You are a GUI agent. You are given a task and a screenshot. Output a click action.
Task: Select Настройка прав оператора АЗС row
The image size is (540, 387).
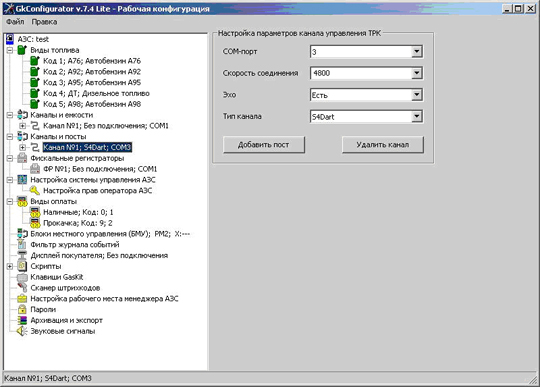point(97,191)
